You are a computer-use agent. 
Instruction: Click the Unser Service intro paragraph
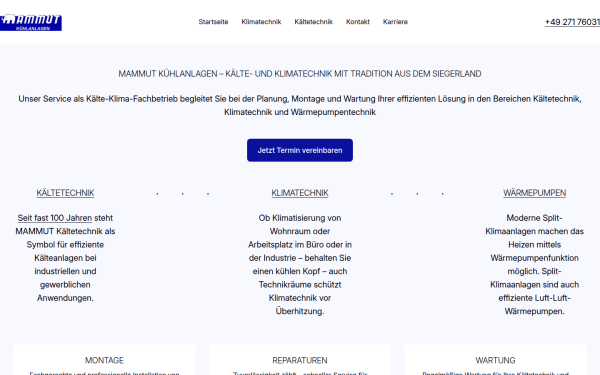300,106
